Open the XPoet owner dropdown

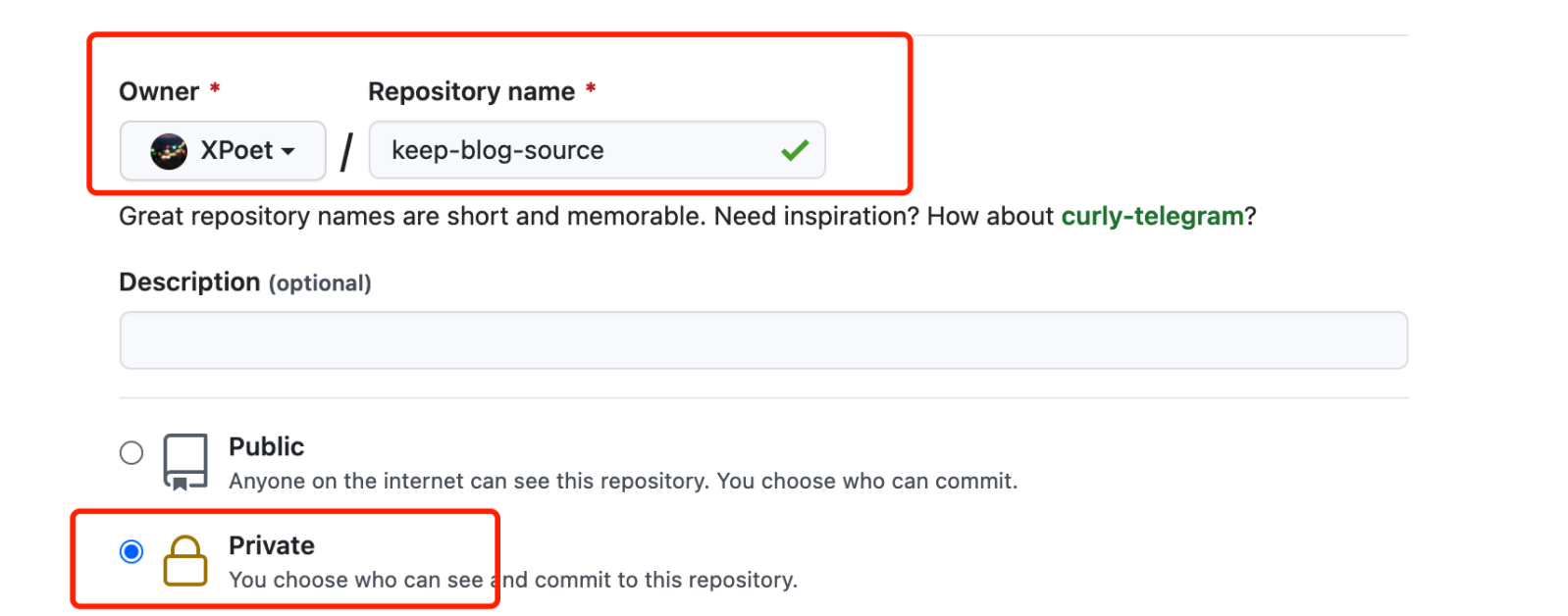(x=223, y=151)
